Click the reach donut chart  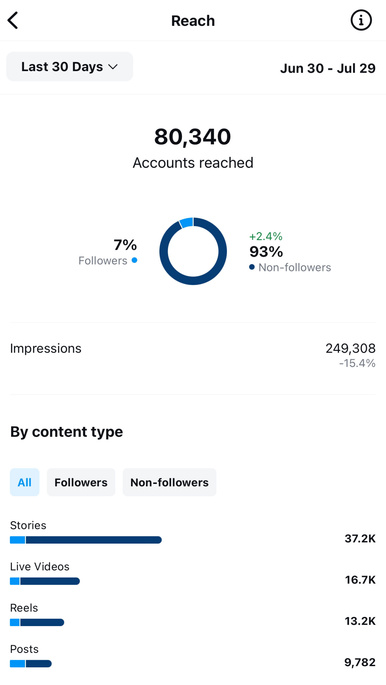tap(193, 251)
